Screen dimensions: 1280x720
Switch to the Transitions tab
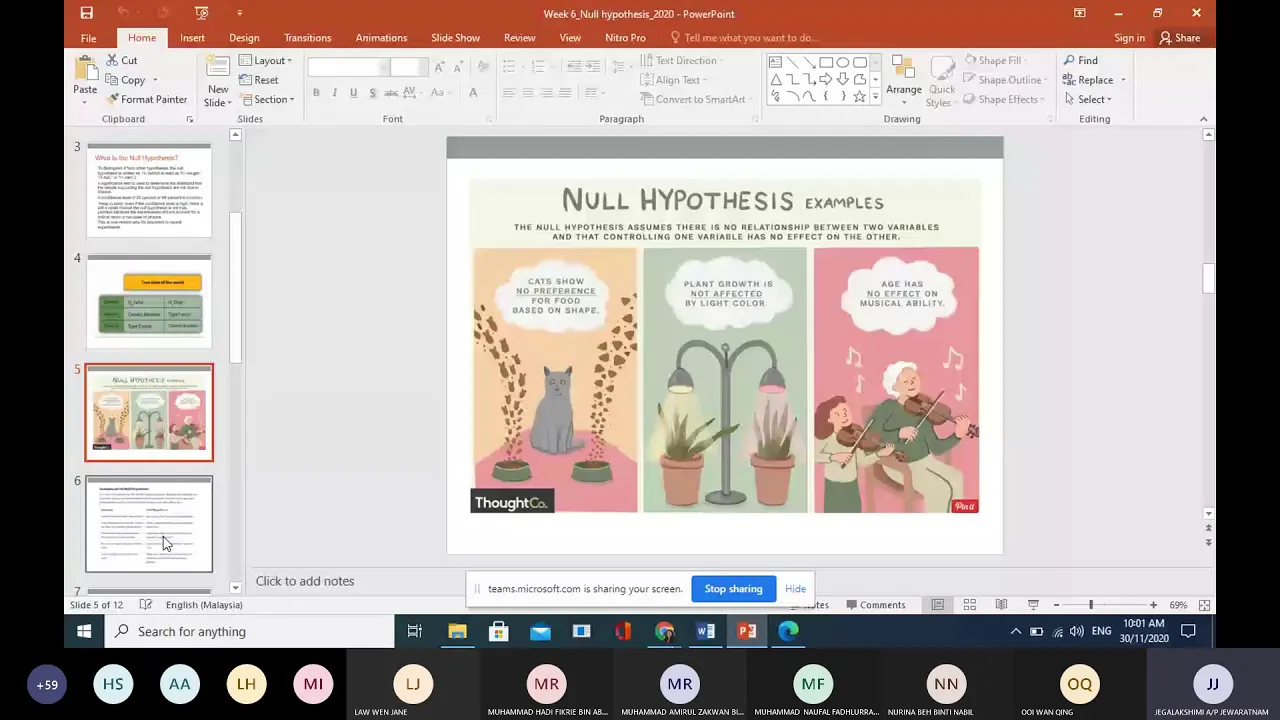307,38
